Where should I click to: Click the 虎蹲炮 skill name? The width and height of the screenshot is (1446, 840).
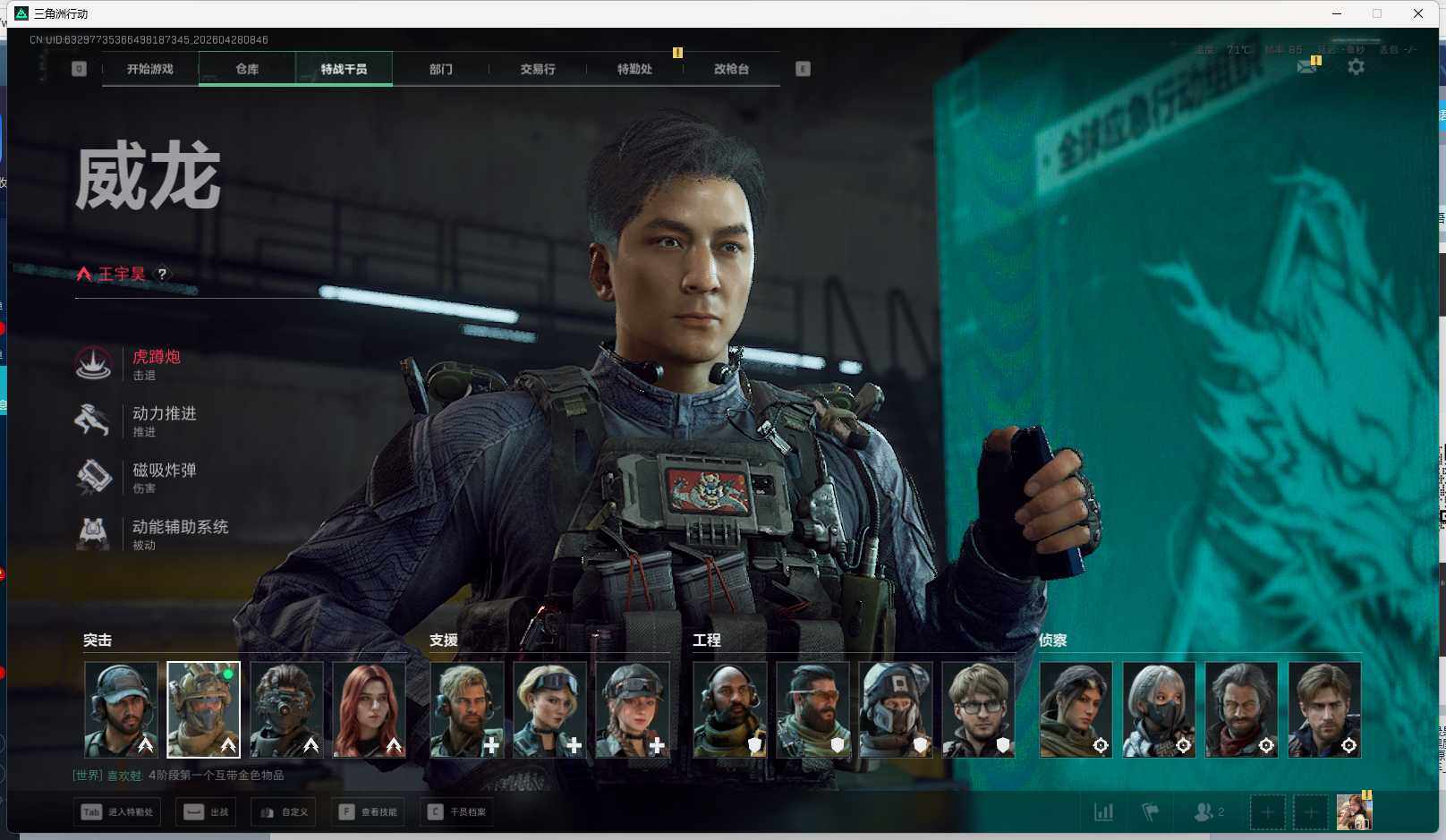pos(157,357)
